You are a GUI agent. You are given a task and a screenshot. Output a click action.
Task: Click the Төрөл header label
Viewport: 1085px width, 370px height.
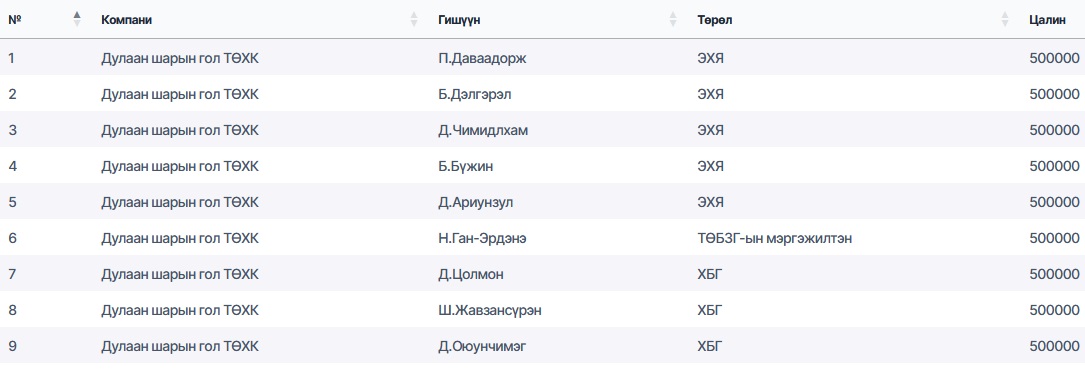[715, 20]
